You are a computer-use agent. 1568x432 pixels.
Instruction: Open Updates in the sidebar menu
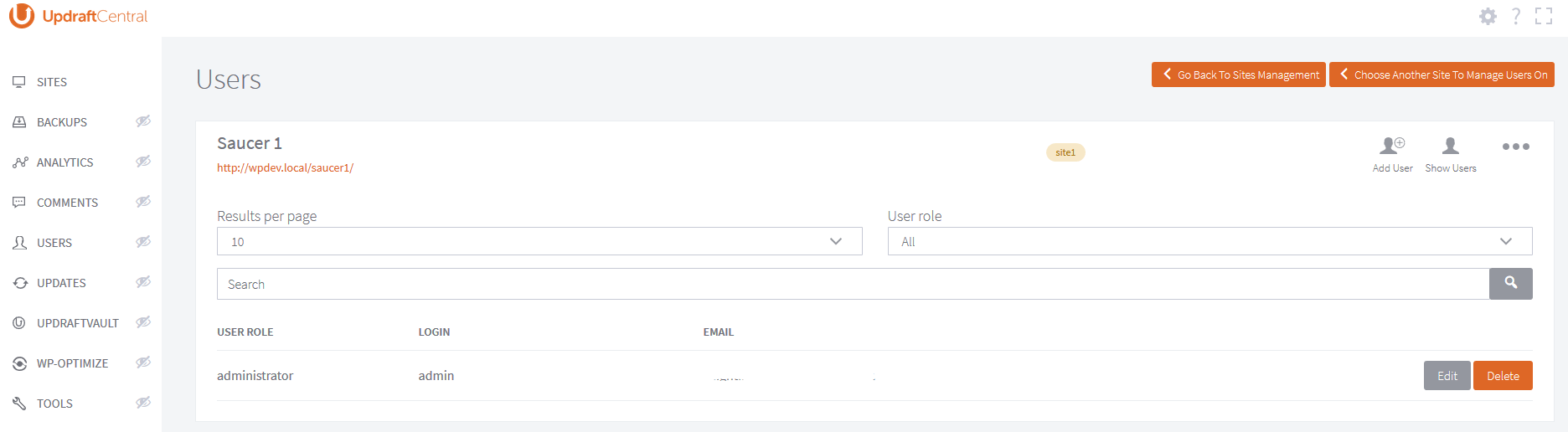61,283
